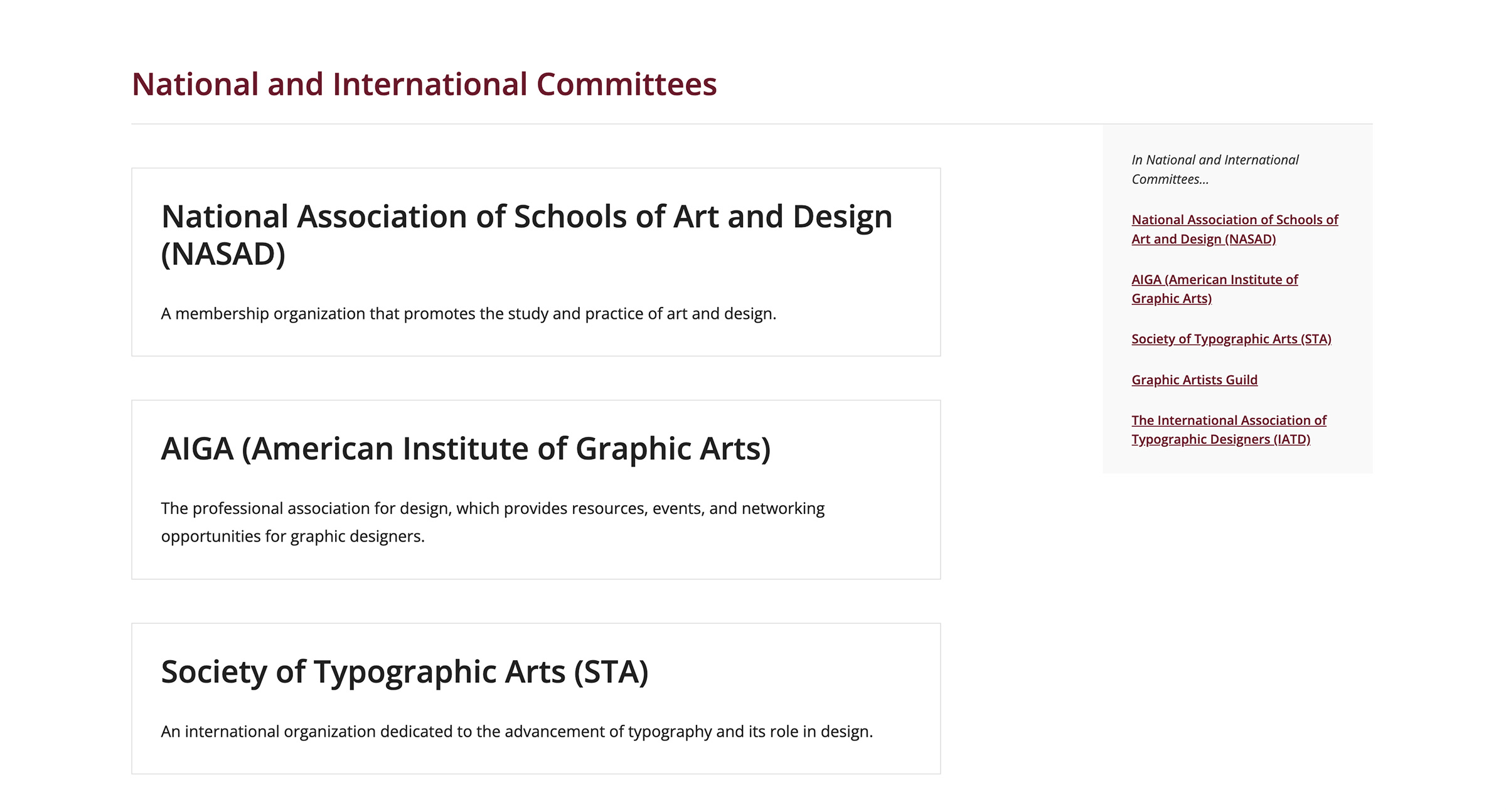Viewport: 1506px width, 812px height.
Task: Click the italic 'In National and International Committees…' text
Action: (x=1214, y=161)
